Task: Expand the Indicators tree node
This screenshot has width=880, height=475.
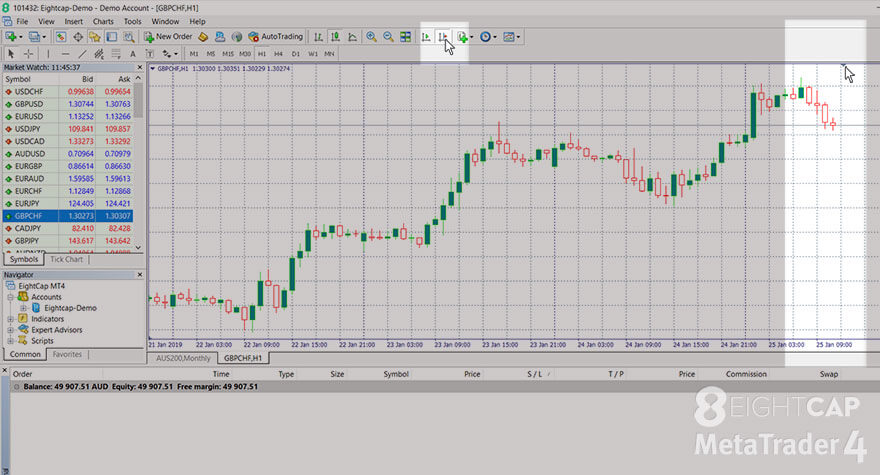Action: click(10, 319)
